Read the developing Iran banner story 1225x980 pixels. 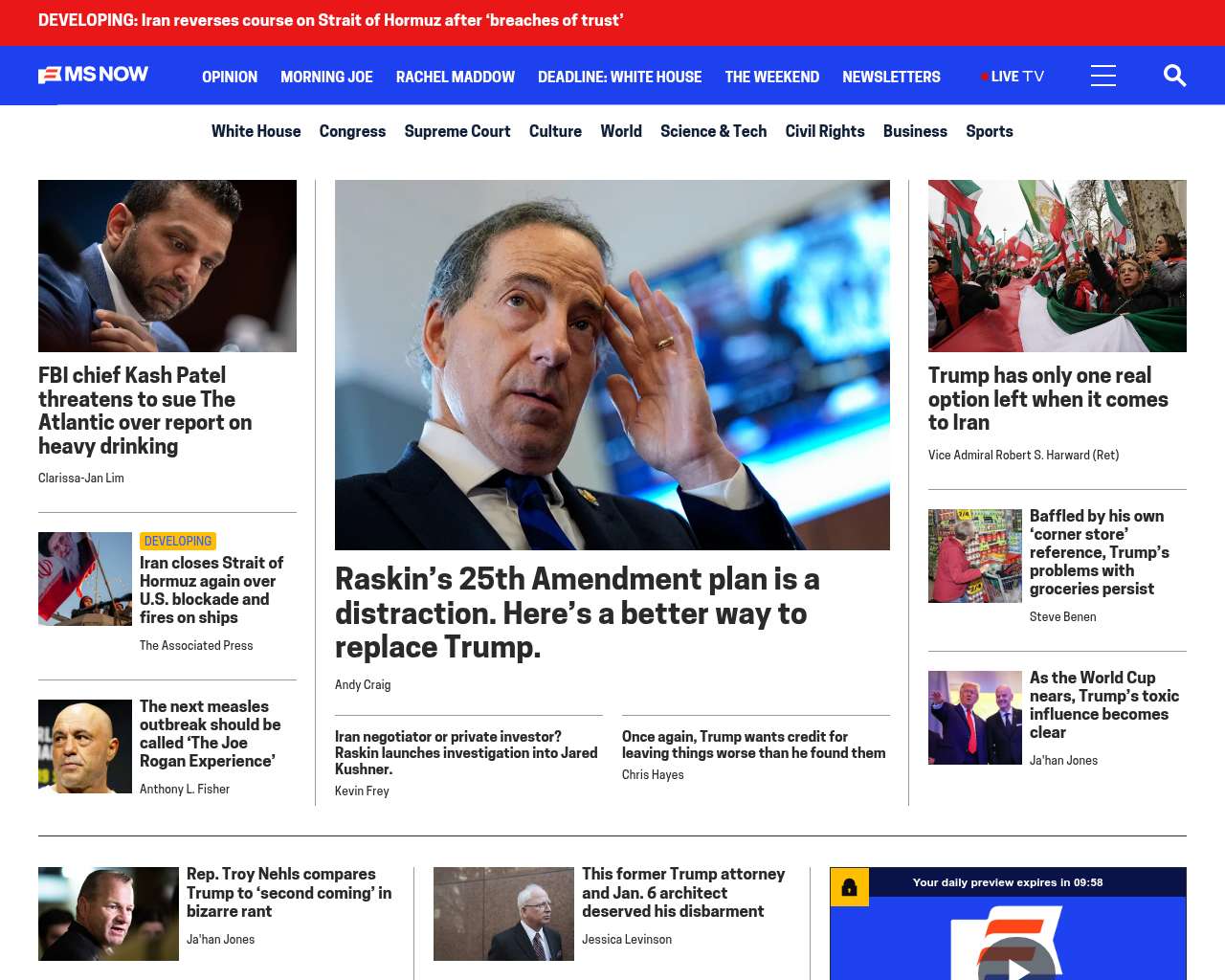tap(330, 20)
